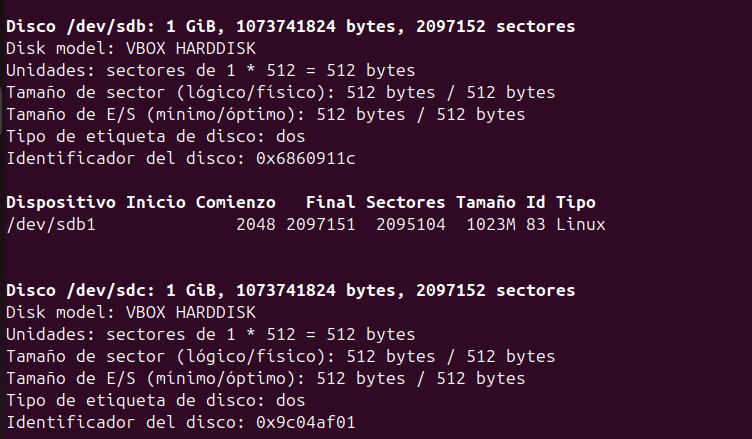752x439 pixels.
Task: Click the Tipo column header
Action: (x=575, y=203)
